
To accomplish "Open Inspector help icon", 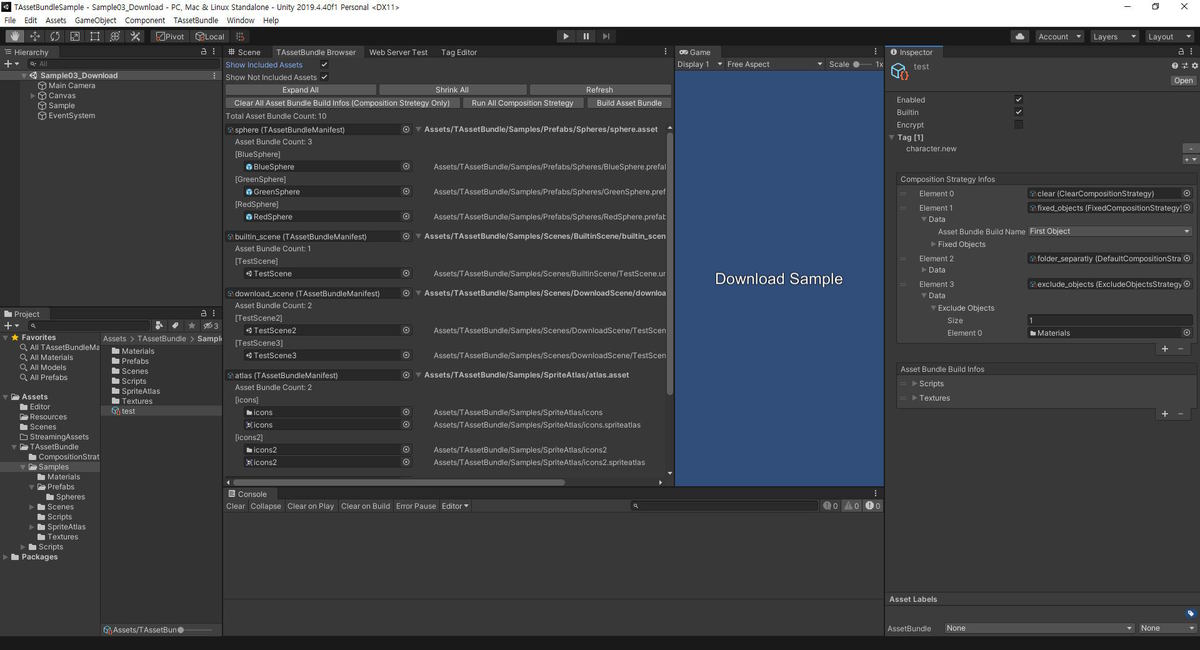I will pos(1174,66).
